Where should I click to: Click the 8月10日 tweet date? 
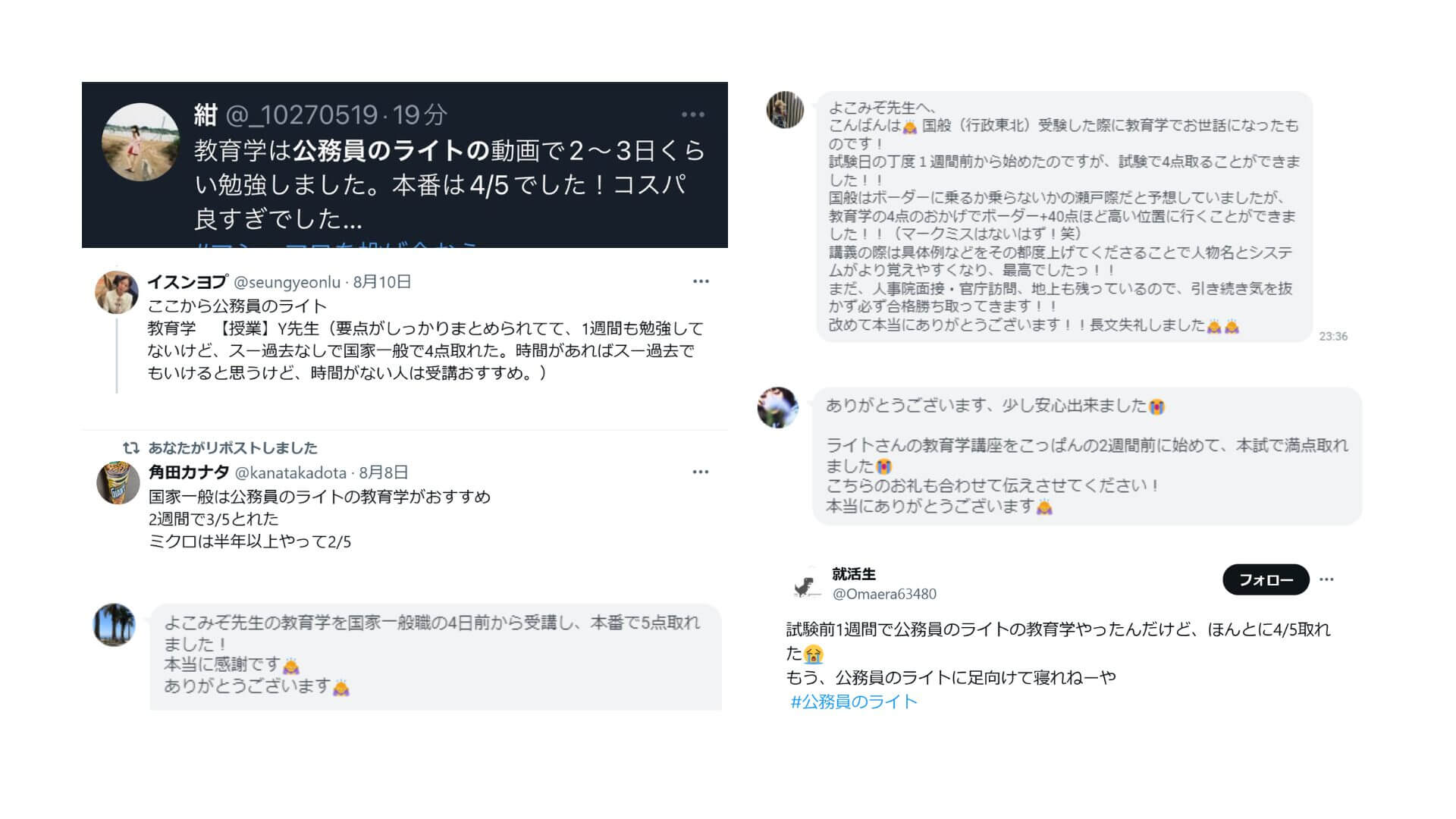click(382, 283)
